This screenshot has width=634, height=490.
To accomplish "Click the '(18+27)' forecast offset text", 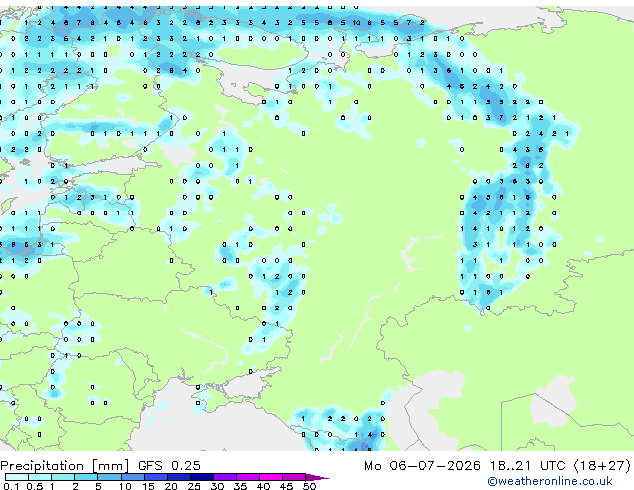I will 602,466.
